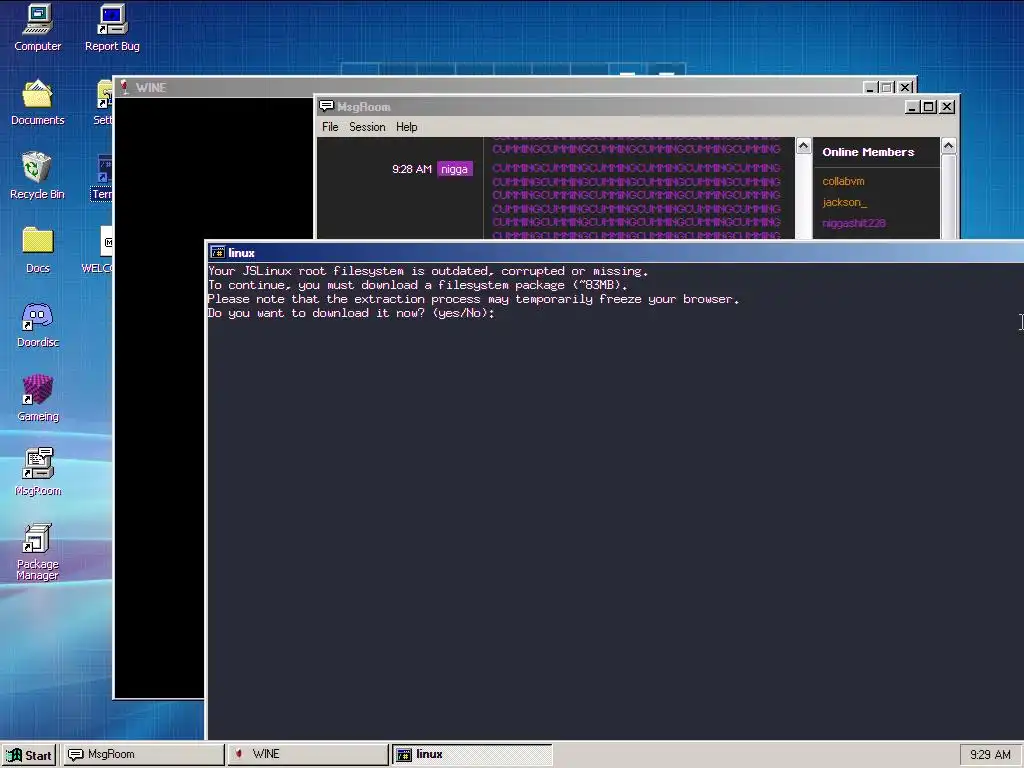Image resolution: width=1024 pixels, height=768 pixels.
Task: Click the MsgRoom window title bar
Action: click(637, 106)
